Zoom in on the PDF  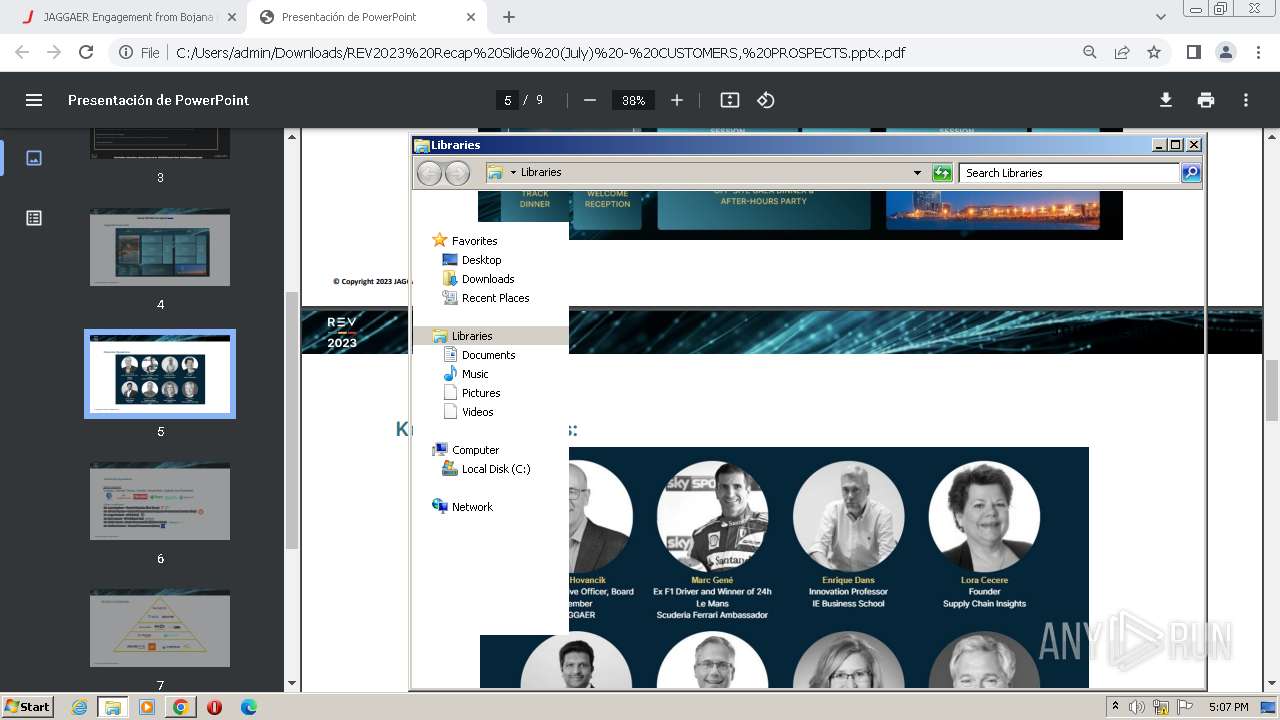click(677, 100)
